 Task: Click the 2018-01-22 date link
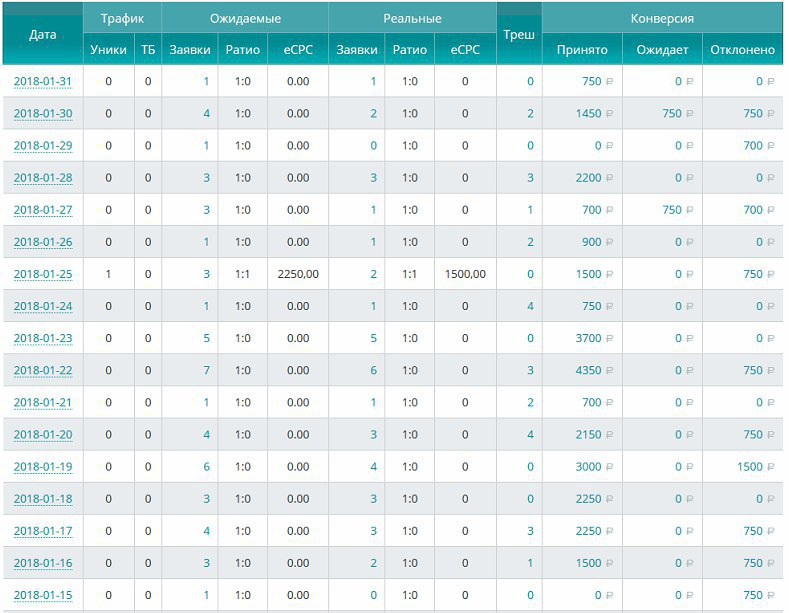(43, 370)
